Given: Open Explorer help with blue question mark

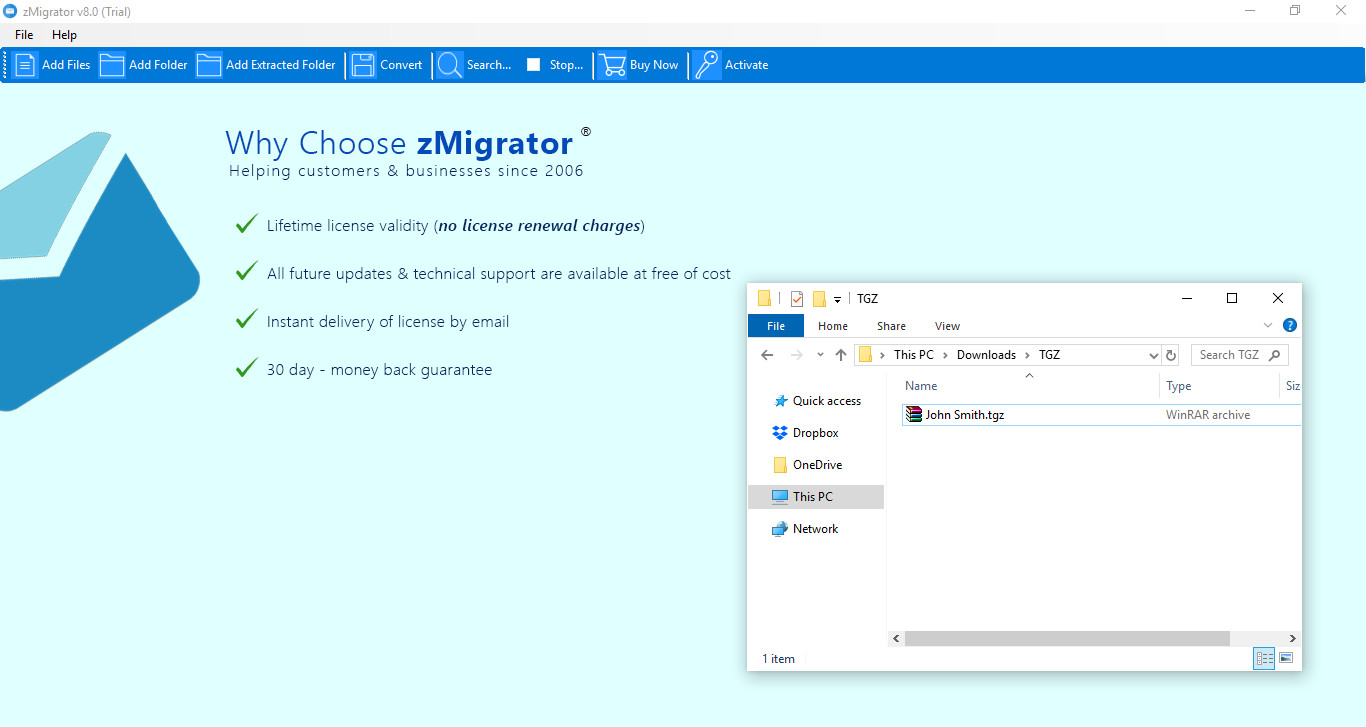Looking at the screenshot, I should [x=1290, y=325].
